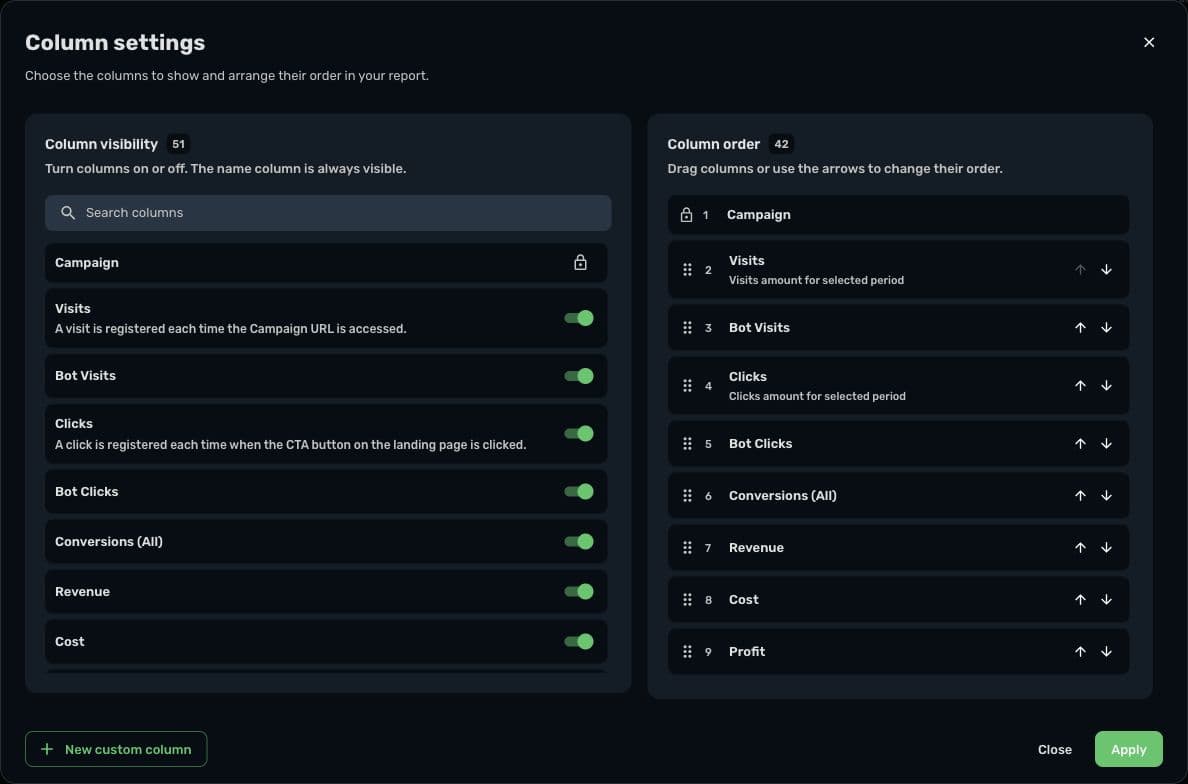1188x784 pixels.
Task: Move Cost up one position
Action: click(1080, 600)
